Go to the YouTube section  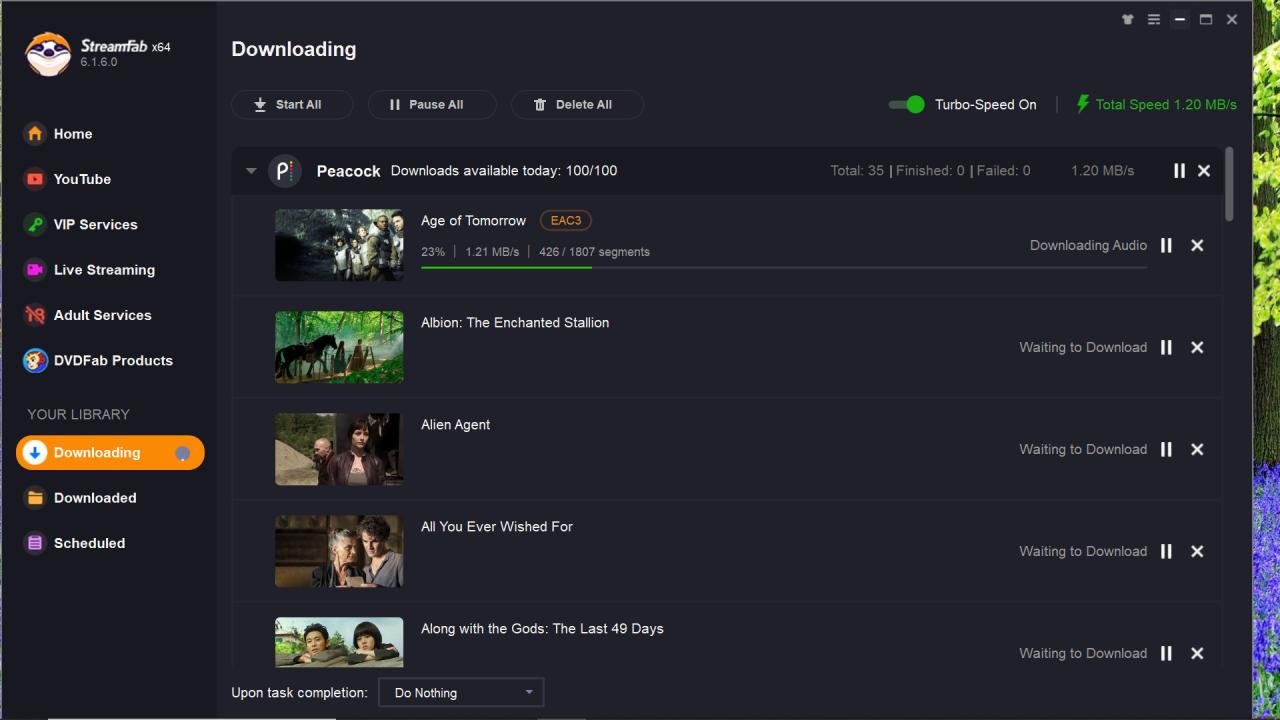[x=82, y=179]
